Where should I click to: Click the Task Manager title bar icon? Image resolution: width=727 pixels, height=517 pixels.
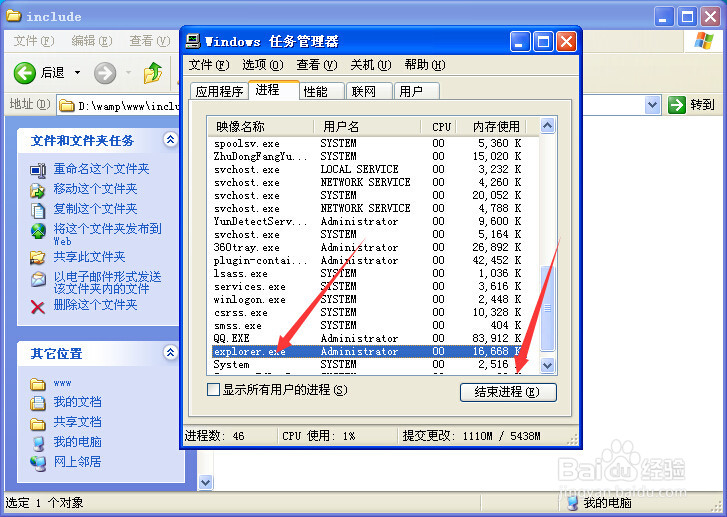pos(192,41)
